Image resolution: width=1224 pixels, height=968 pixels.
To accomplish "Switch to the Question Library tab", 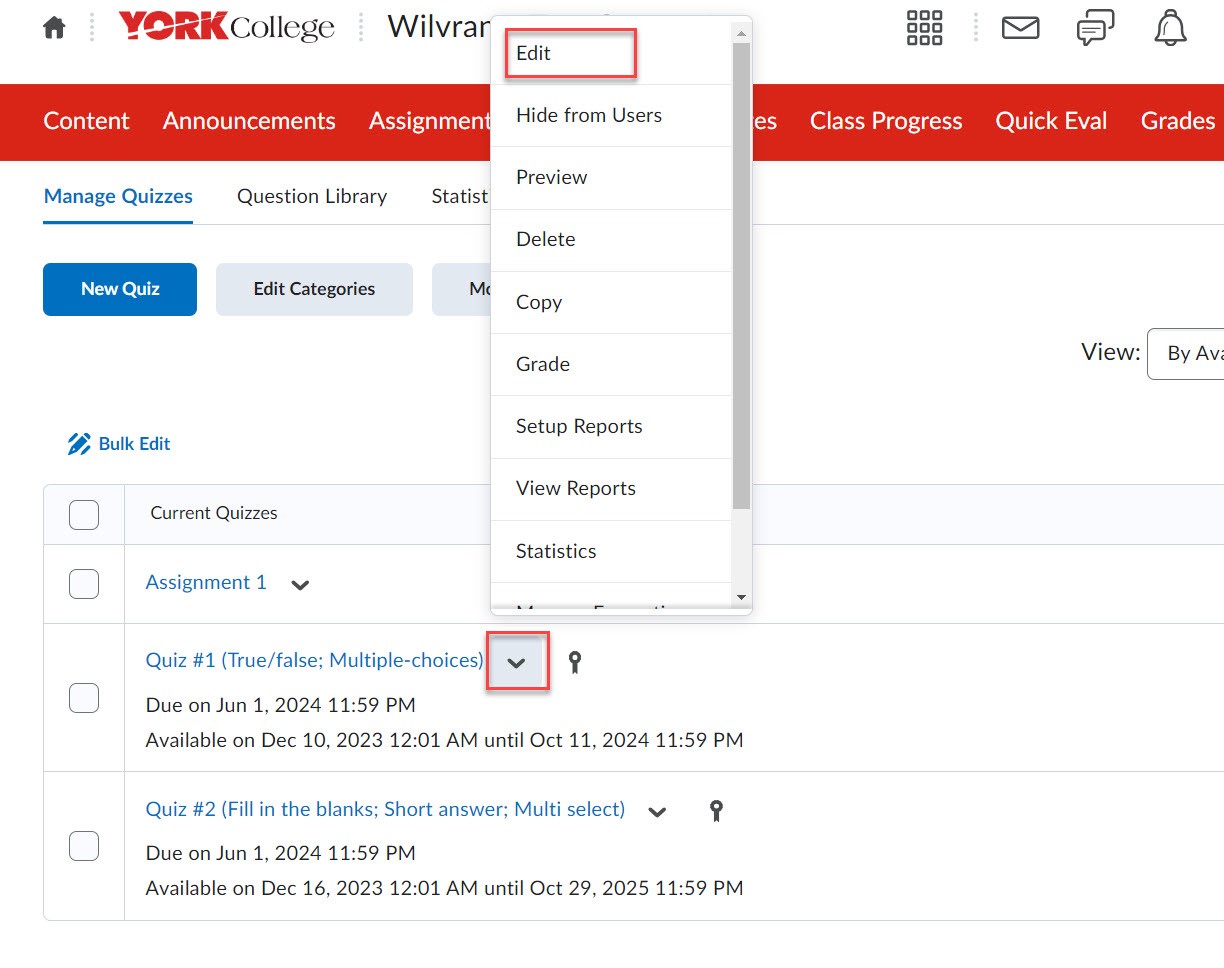I will 312,197.
